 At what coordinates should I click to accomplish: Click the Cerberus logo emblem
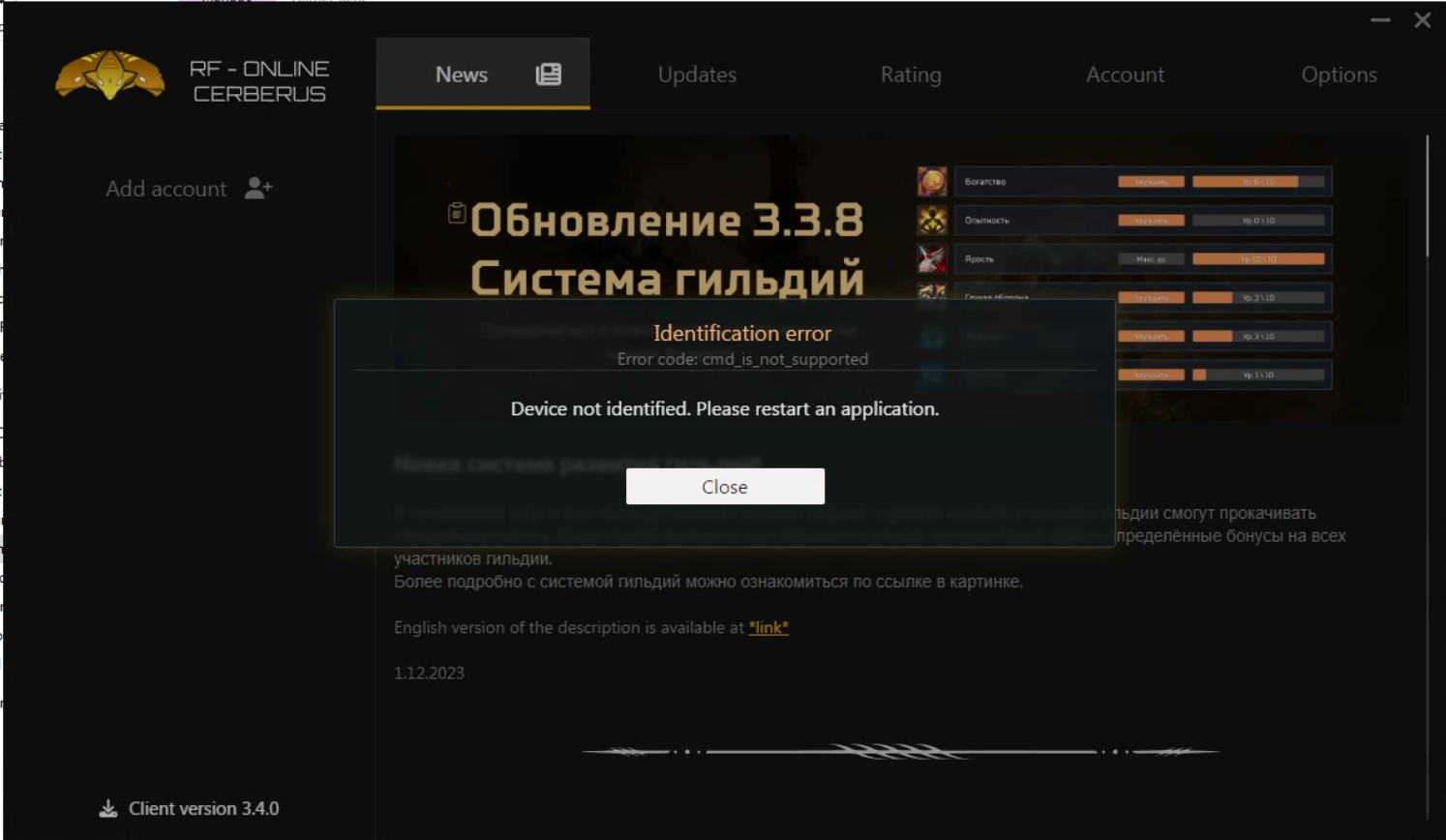(110, 75)
